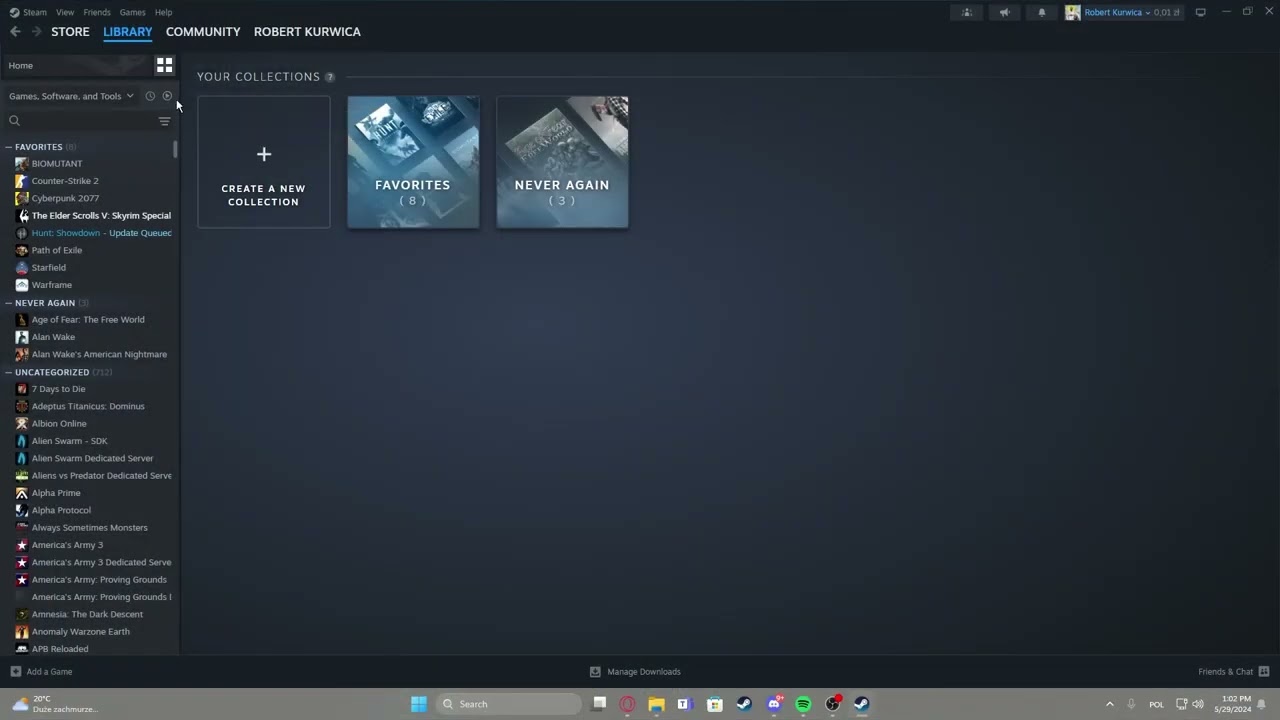Click the Cyberpunk 2077 game icon

tap(22, 198)
